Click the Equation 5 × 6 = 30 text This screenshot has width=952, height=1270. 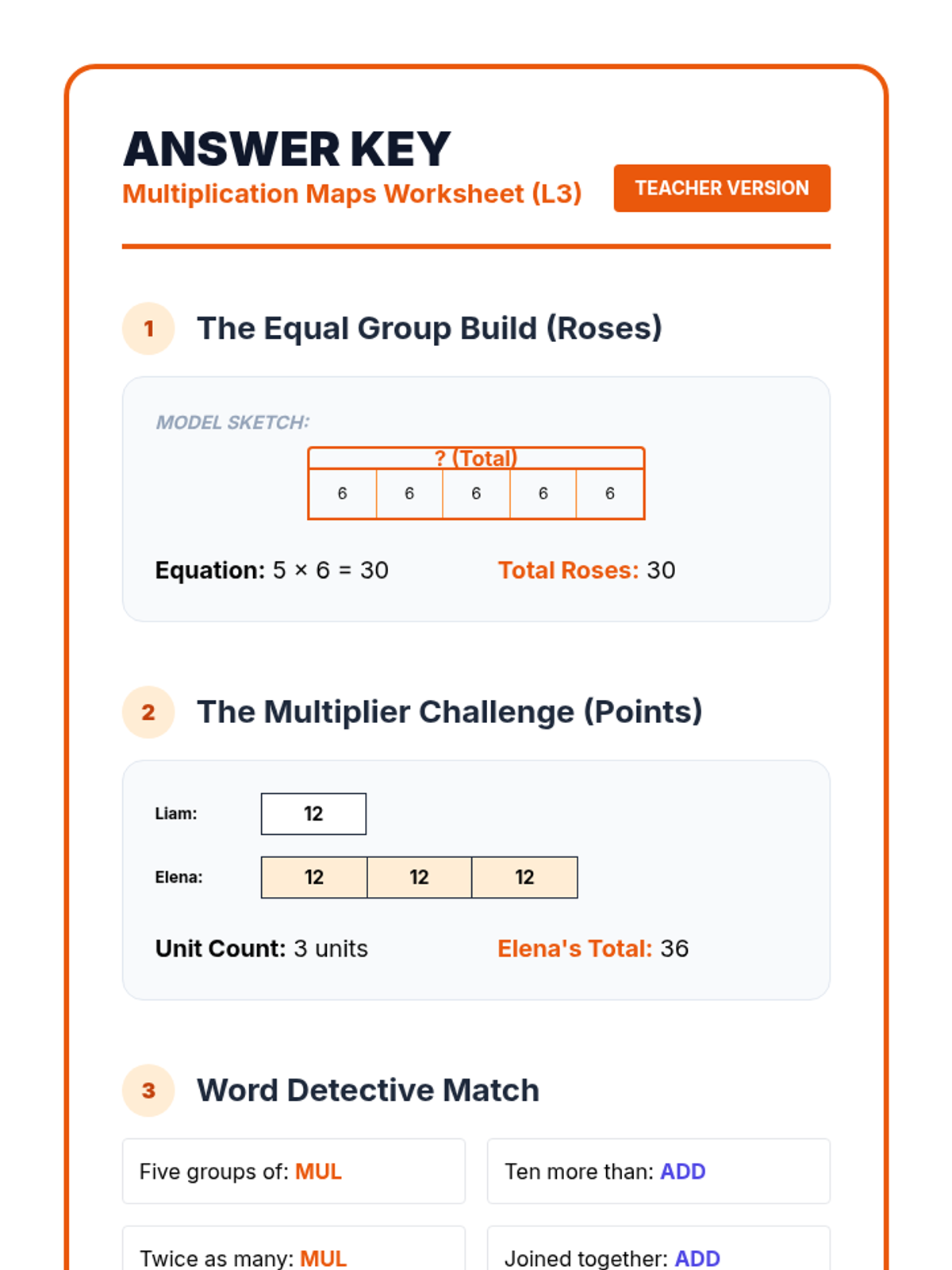coord(272,570)
